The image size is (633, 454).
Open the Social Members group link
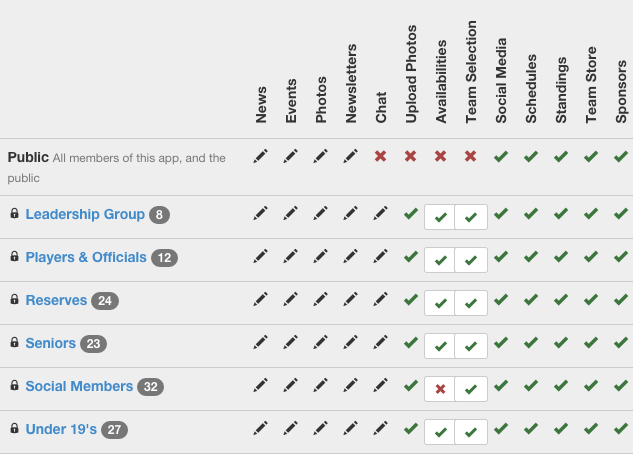coord(79,386)
